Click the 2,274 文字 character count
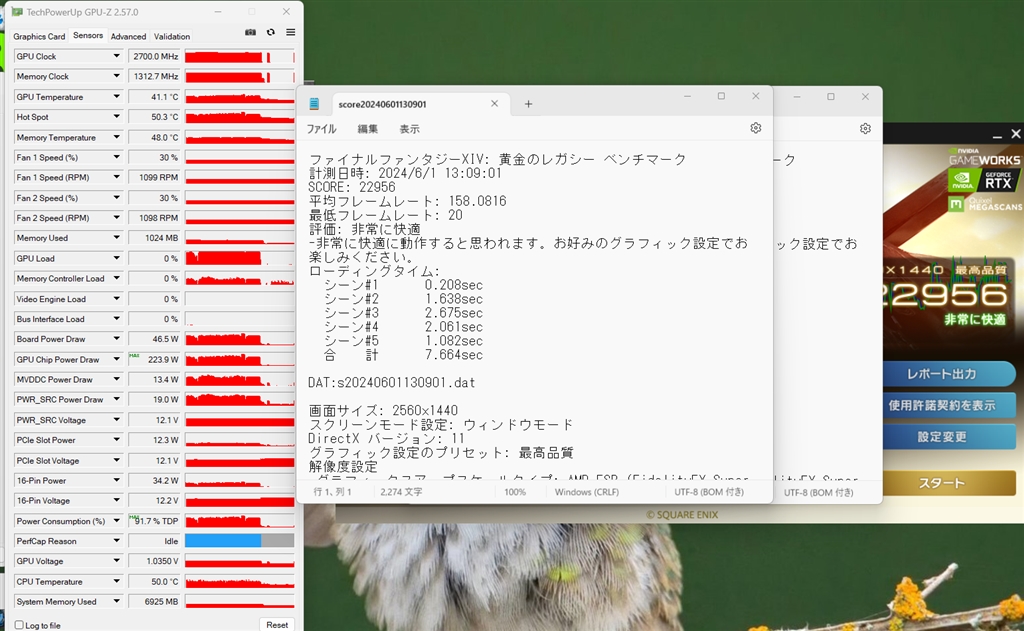The width and height of the screenshot is (1024, 631). [x=401, y=492]
